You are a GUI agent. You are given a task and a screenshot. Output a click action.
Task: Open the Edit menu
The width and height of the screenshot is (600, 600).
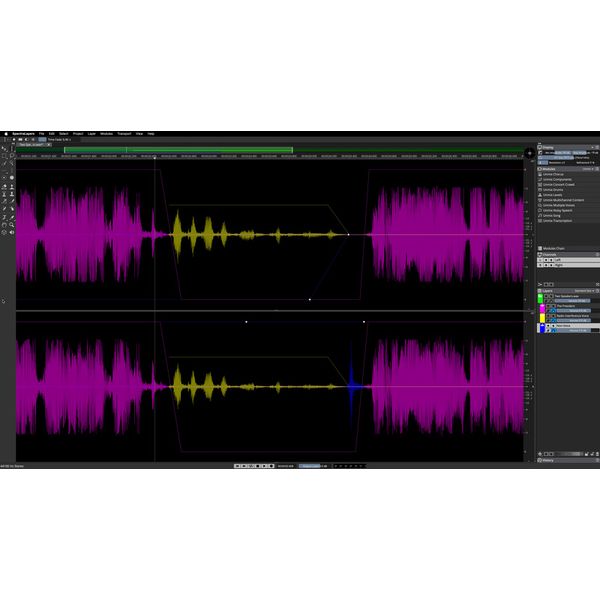click(x=52, y=134)
